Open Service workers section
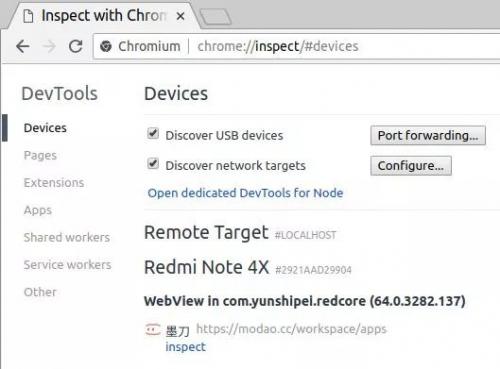500x369 pixels. pos(67,265)
